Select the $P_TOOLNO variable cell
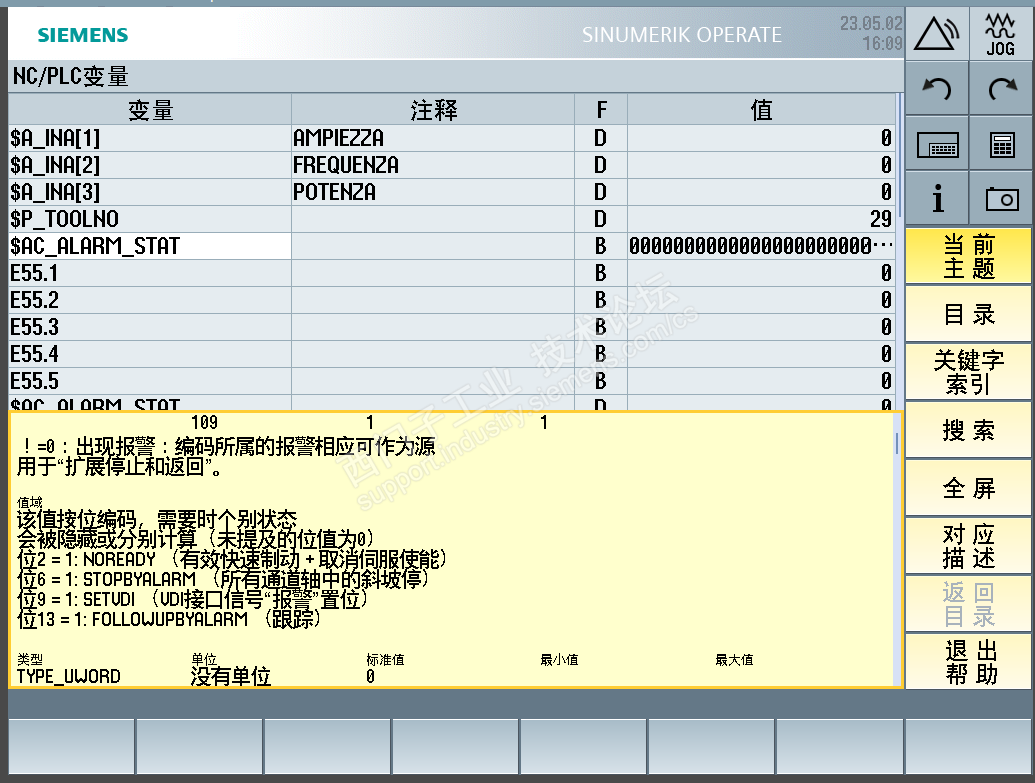The width and height of the screenshot is (1035, 783). pyautogui.click(x=150, y=219)
